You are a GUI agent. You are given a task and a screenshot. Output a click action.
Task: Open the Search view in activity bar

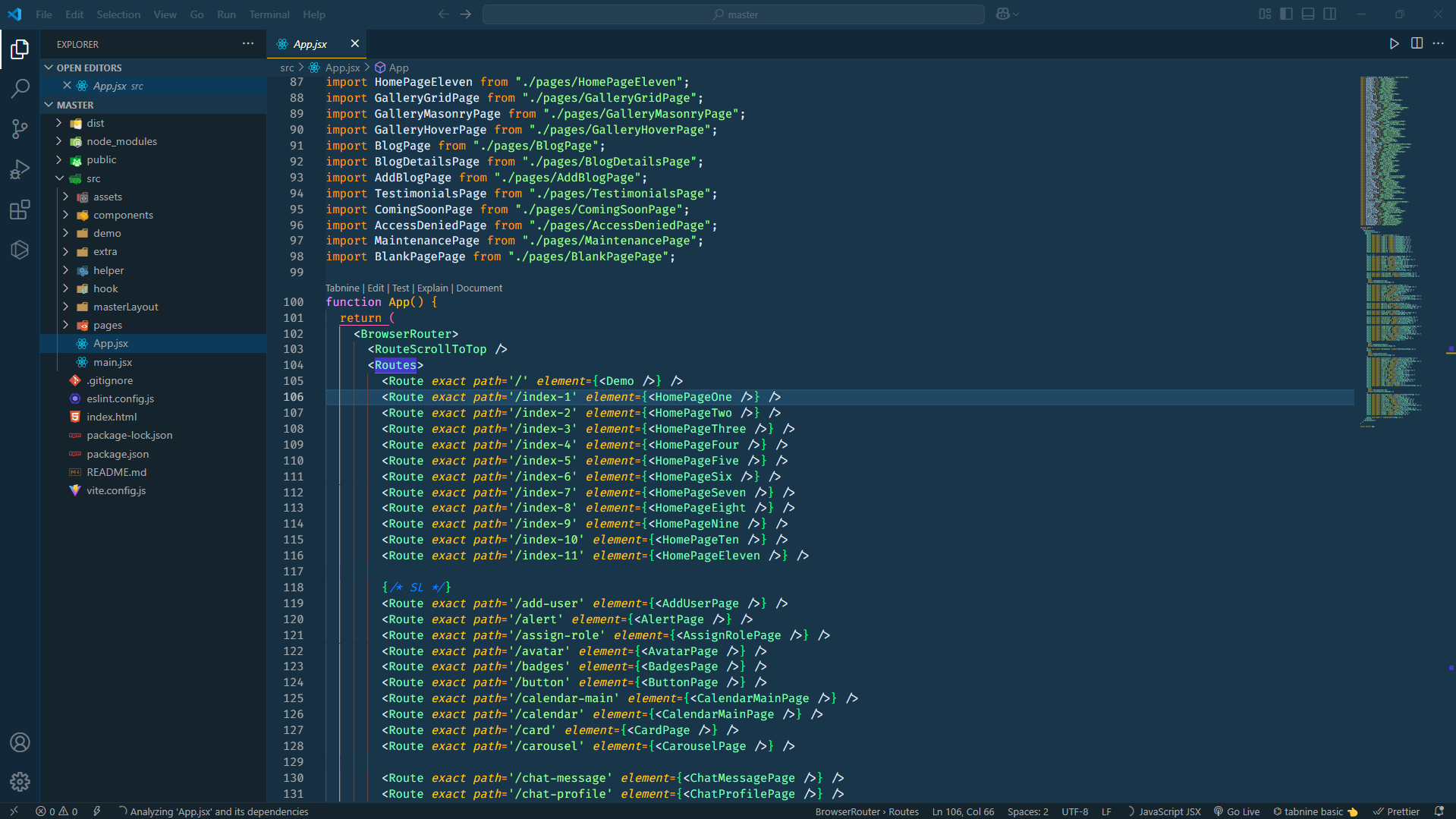tap(20, 89)
